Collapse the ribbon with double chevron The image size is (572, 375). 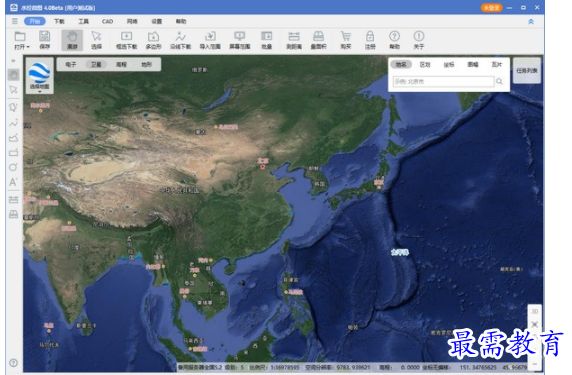point(531,22)
